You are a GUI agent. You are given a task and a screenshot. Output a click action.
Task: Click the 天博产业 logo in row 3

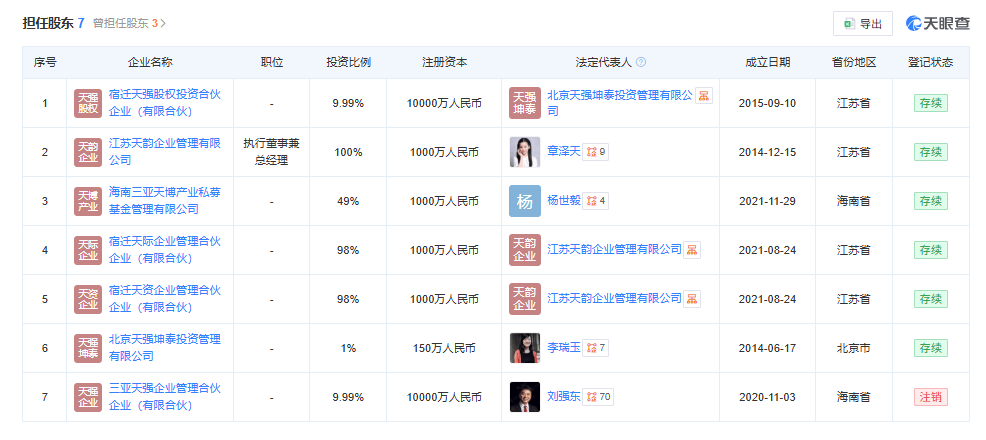tap(89, 201)
